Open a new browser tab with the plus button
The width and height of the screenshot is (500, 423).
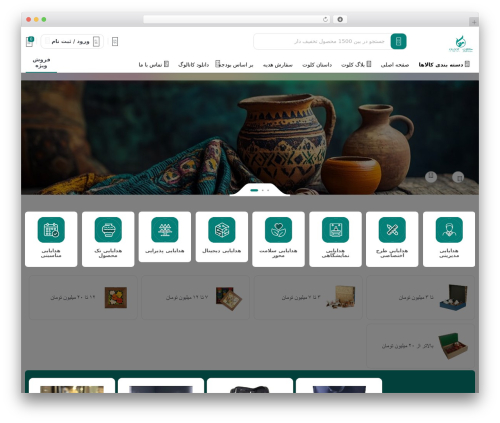[474, 22]
